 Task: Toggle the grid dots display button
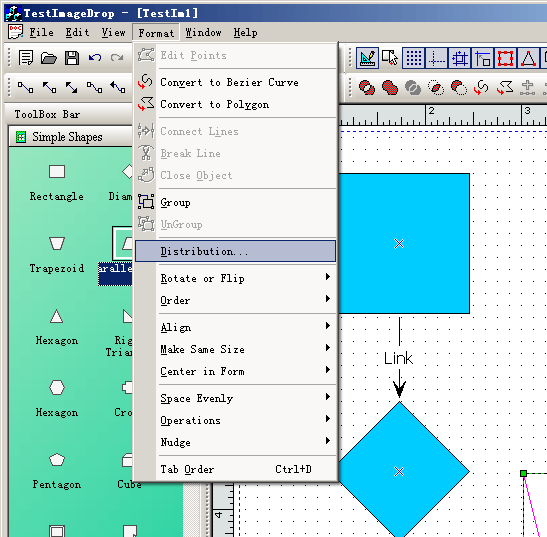[x=414, y=58]
